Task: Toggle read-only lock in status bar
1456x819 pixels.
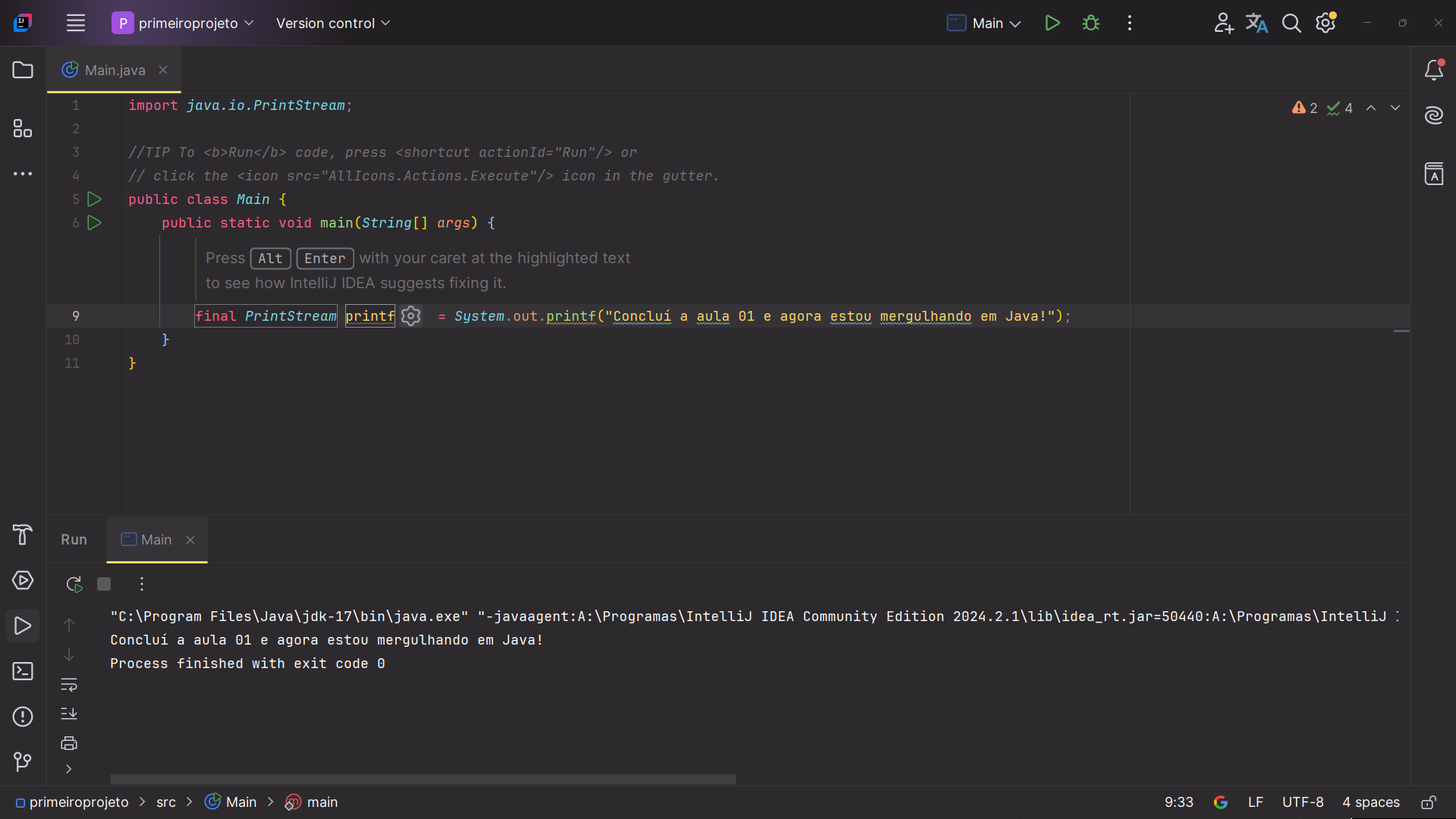Action: pos(1428,802)
